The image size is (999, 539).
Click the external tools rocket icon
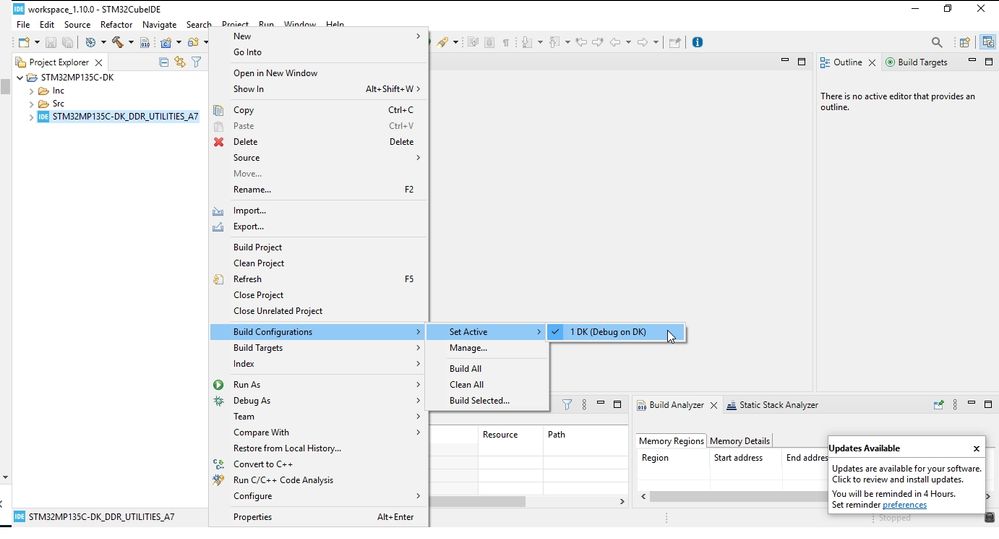tap(442, 43)
